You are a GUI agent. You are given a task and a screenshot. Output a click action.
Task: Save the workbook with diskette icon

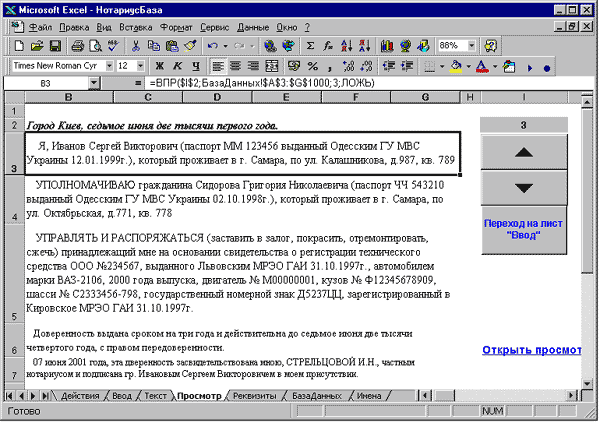click(55, 46)
